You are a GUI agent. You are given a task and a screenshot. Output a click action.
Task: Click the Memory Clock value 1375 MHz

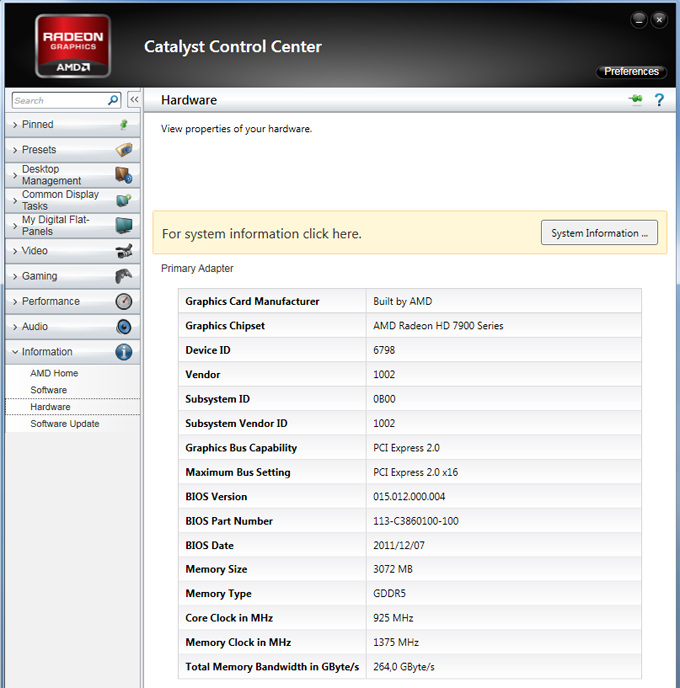(396, 642)
